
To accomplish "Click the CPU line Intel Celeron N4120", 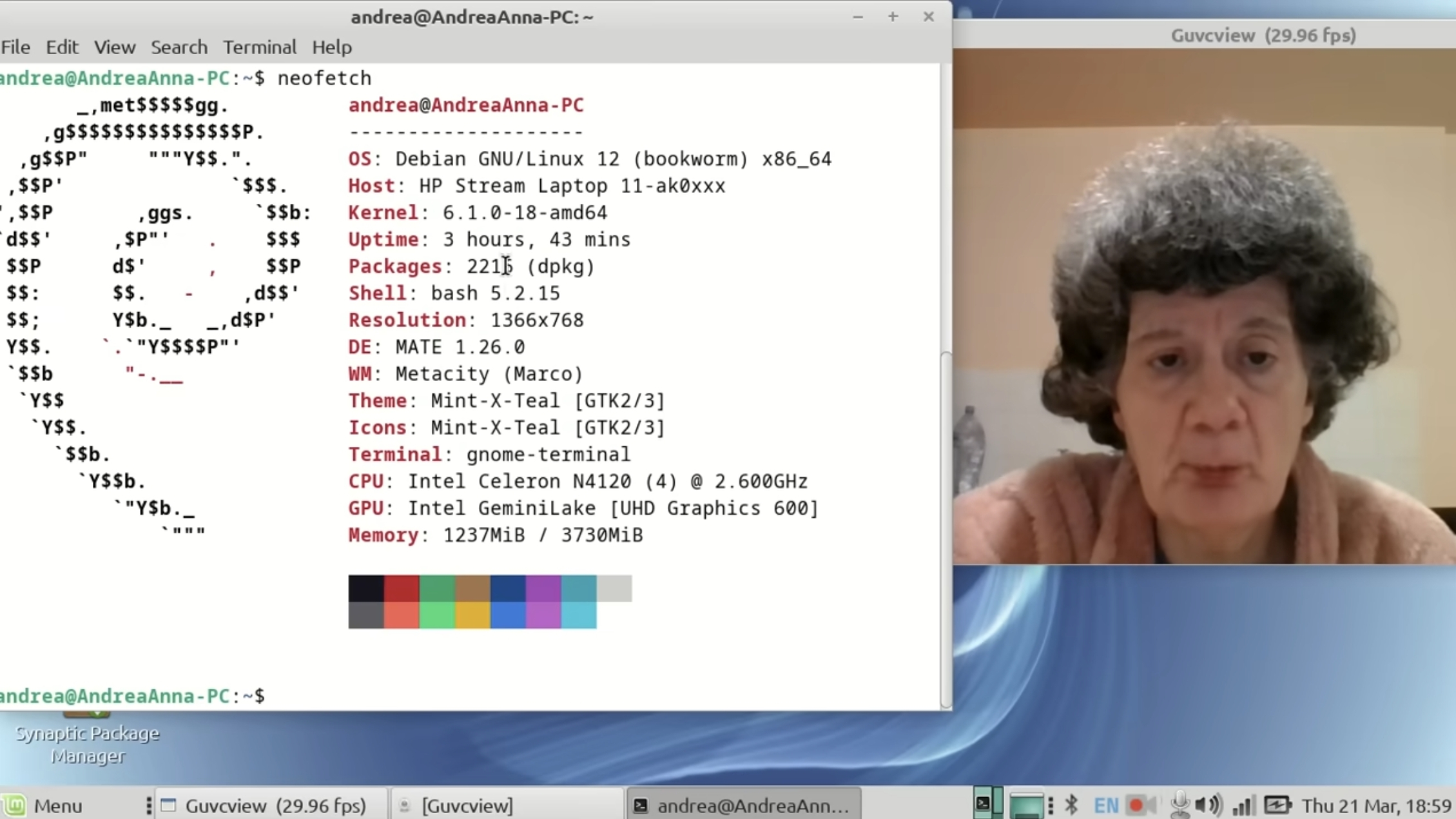I will click(578, 482).
